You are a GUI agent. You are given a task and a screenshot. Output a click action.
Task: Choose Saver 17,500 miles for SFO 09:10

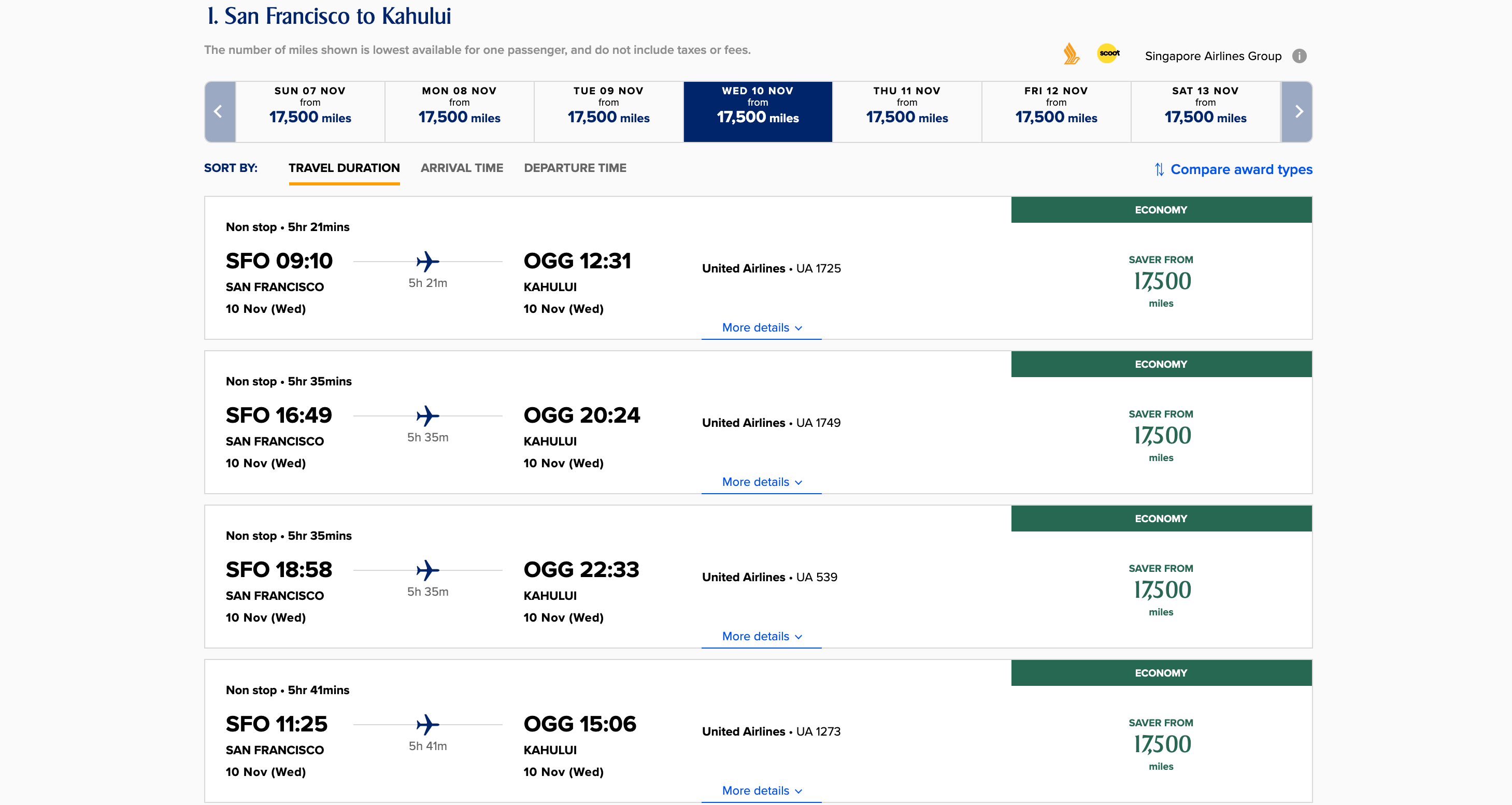[1161, 281]
